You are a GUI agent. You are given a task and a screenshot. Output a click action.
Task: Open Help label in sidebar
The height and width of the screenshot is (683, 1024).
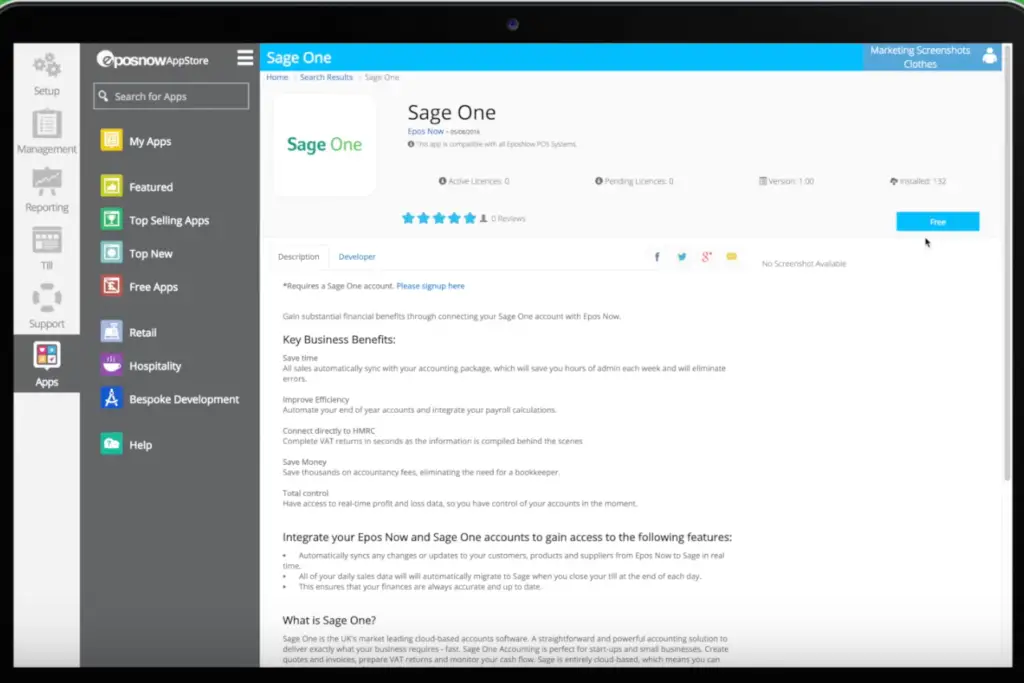coord(140,445)
